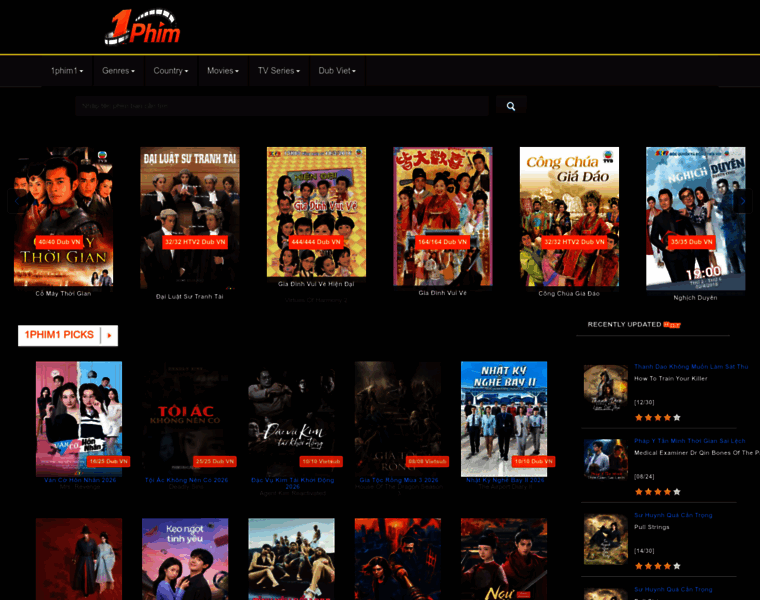Open the Movies menu

pyautogui.click(x=223, y=71)
